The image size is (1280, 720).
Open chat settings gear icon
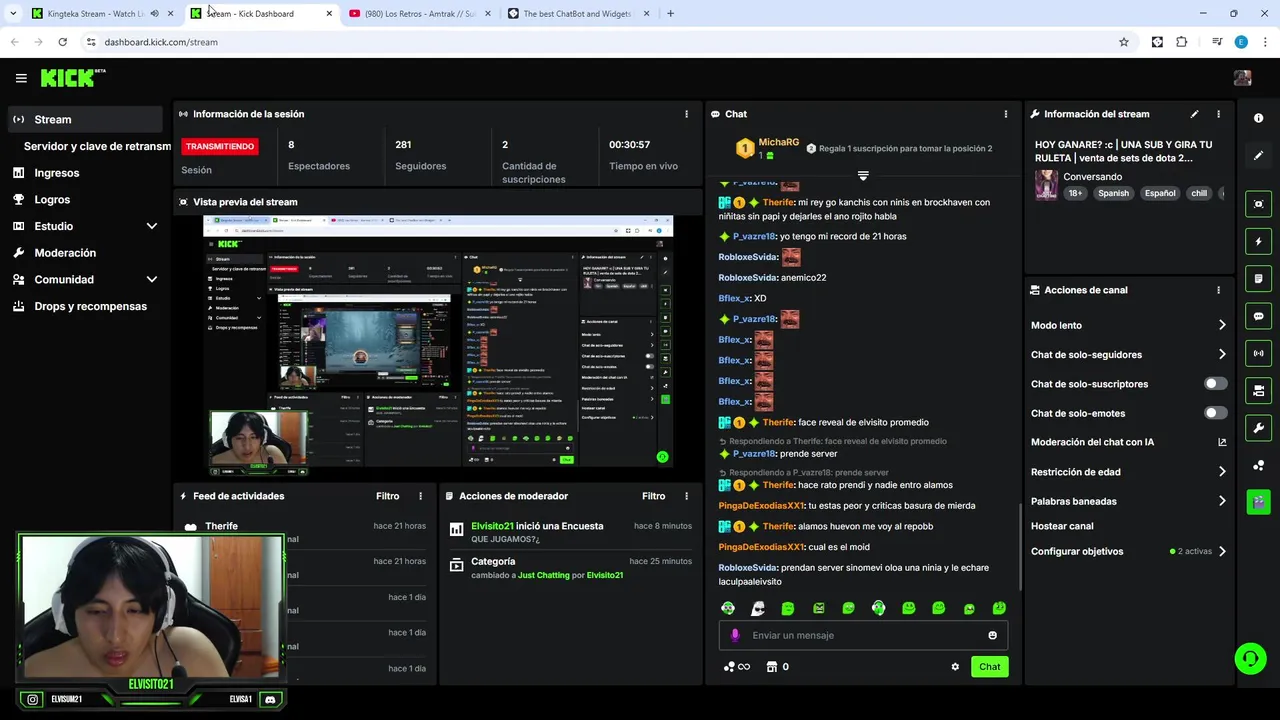pyautogui.click(x=955, y=667)
